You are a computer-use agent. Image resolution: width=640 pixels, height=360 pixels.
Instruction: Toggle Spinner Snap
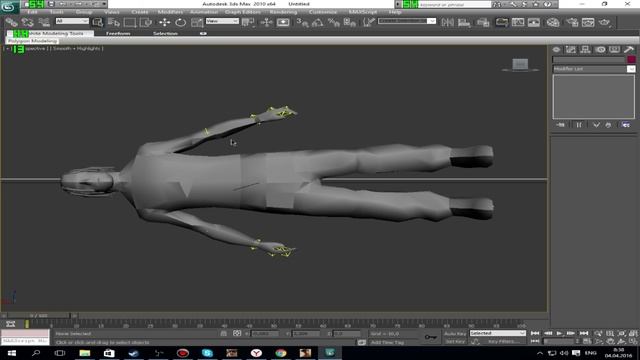click(x=349, y=22)
